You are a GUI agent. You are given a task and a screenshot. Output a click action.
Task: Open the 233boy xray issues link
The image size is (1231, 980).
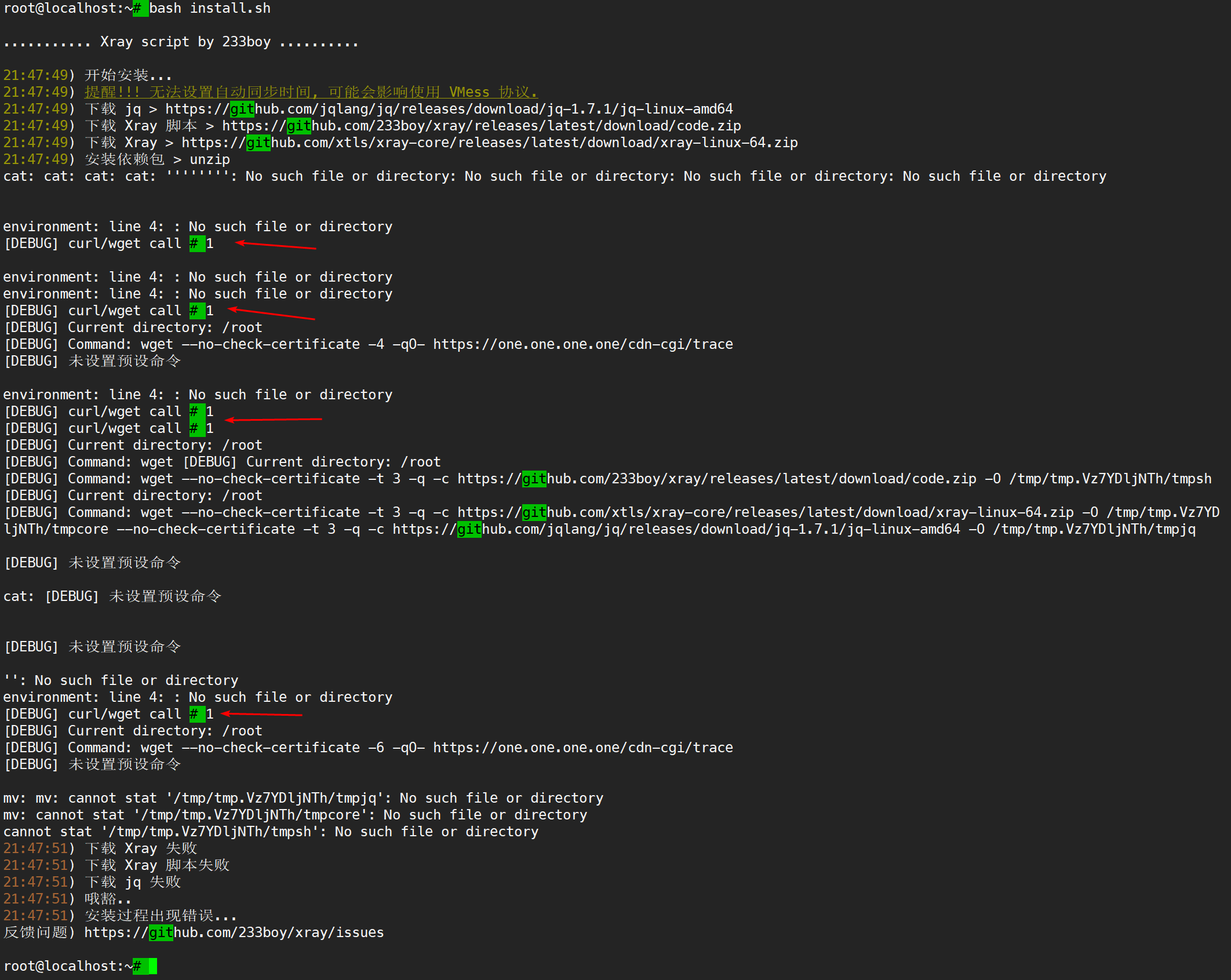[234, 932]
